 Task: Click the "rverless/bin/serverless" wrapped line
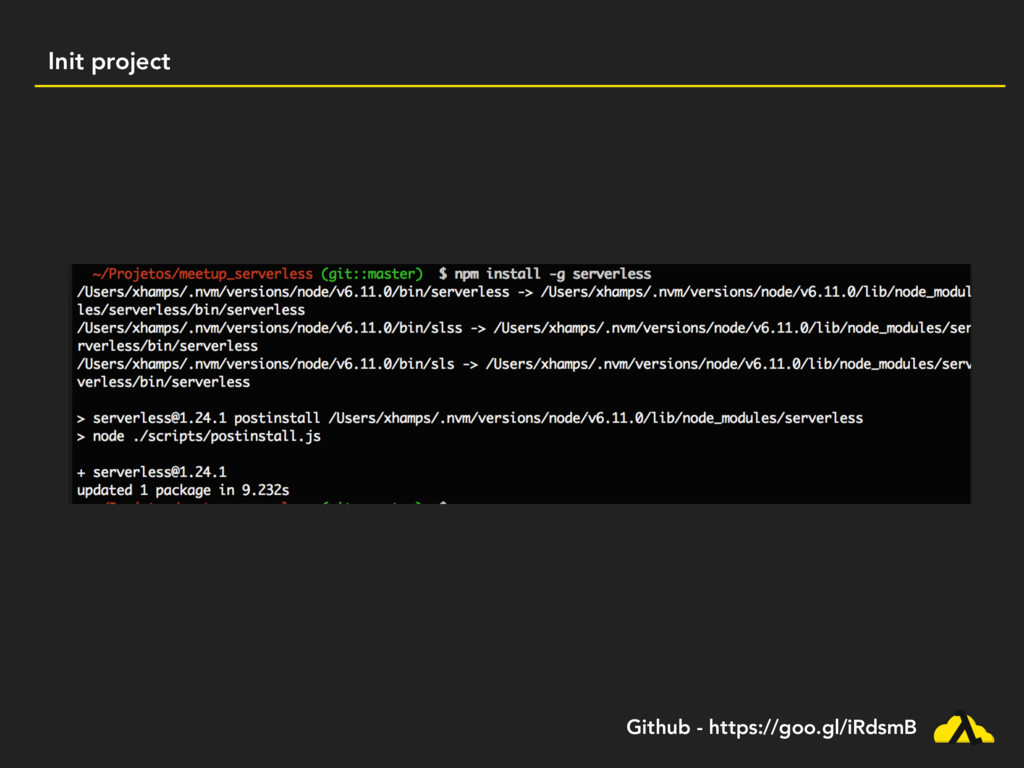(167, 345)
